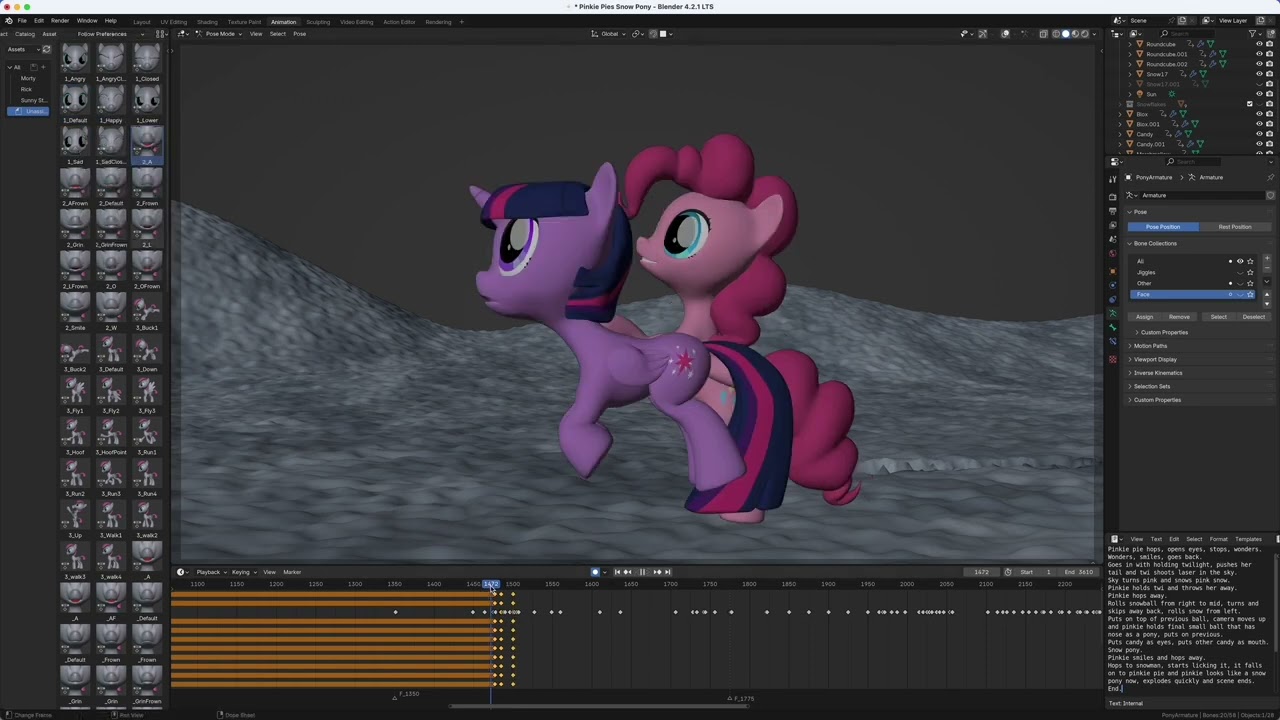Screen dimensions: 1280x720
Task: Open the outliner display mode icon
Action: point(1119,33)
